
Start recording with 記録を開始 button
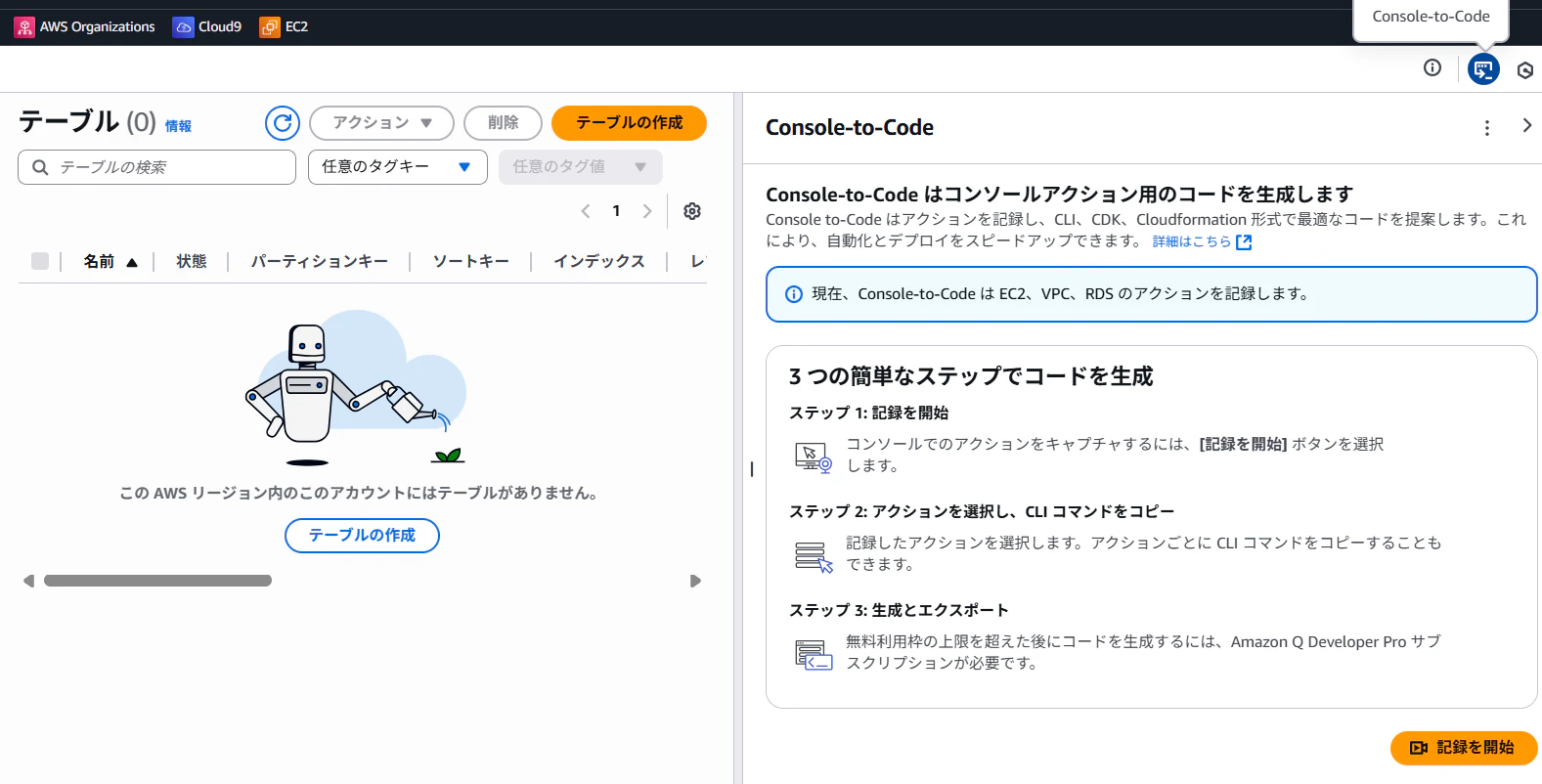(x=1464, y=748)
